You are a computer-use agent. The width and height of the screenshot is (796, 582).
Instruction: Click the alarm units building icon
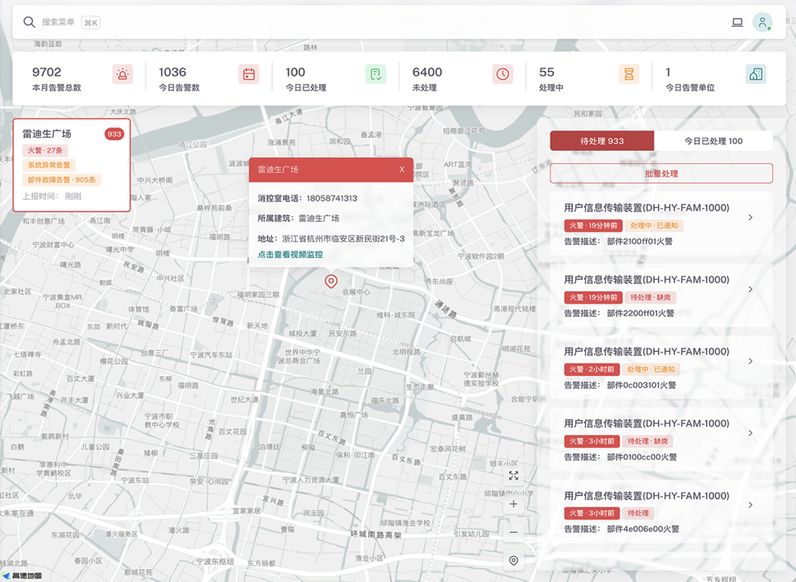point(756,74)
